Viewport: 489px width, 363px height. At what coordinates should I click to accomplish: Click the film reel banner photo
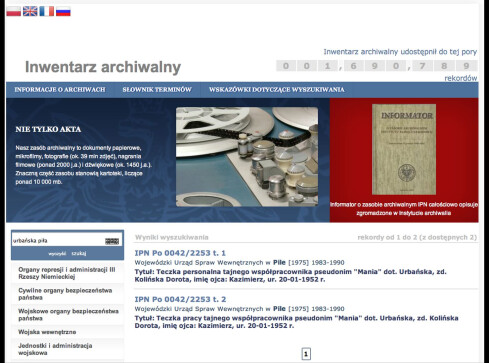[247, 157]
